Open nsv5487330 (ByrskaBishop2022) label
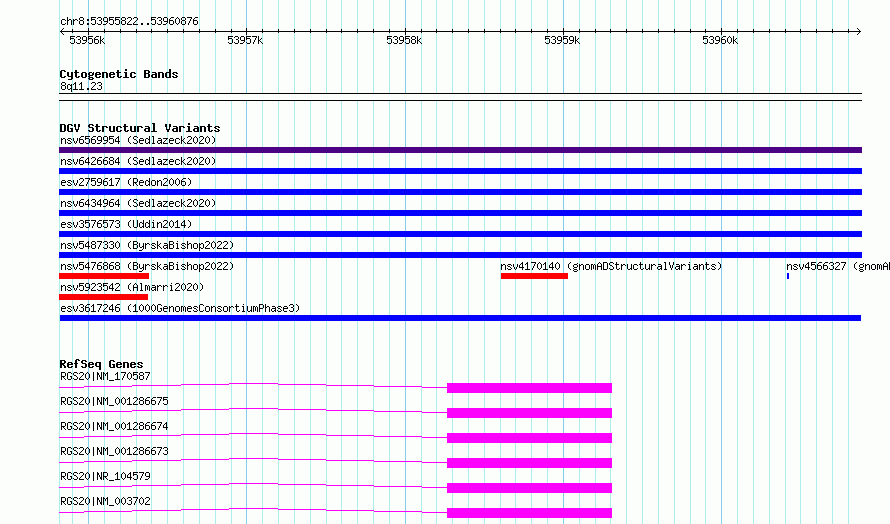The width and height of the screenshot is (890, 524). coord(147,245)
